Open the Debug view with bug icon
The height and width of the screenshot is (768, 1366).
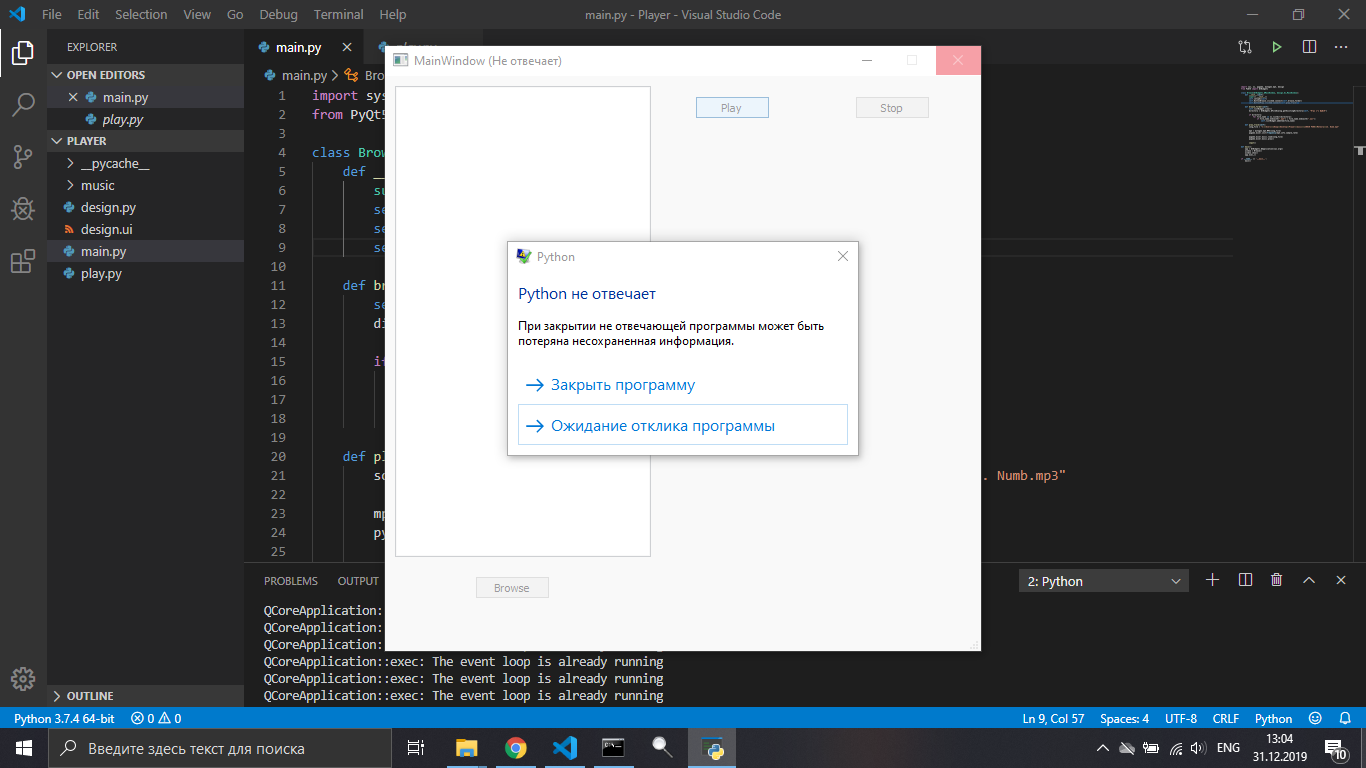tap(23, 209)
